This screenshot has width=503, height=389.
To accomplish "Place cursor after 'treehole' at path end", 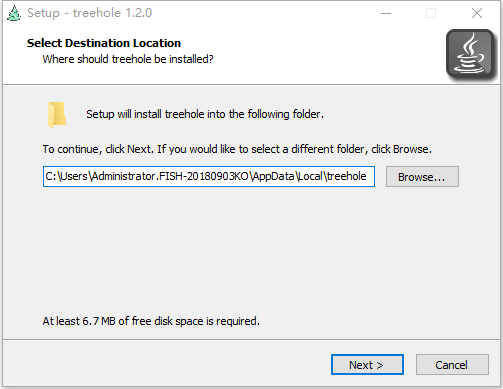I will (x=367, y=176).
